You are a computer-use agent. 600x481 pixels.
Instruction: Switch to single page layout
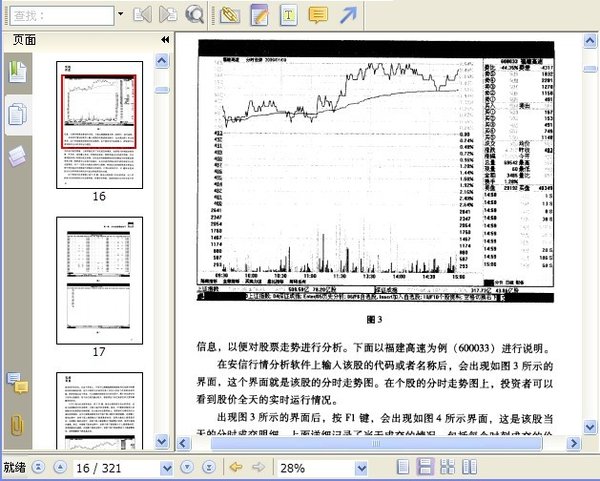[x=403, y=467]
